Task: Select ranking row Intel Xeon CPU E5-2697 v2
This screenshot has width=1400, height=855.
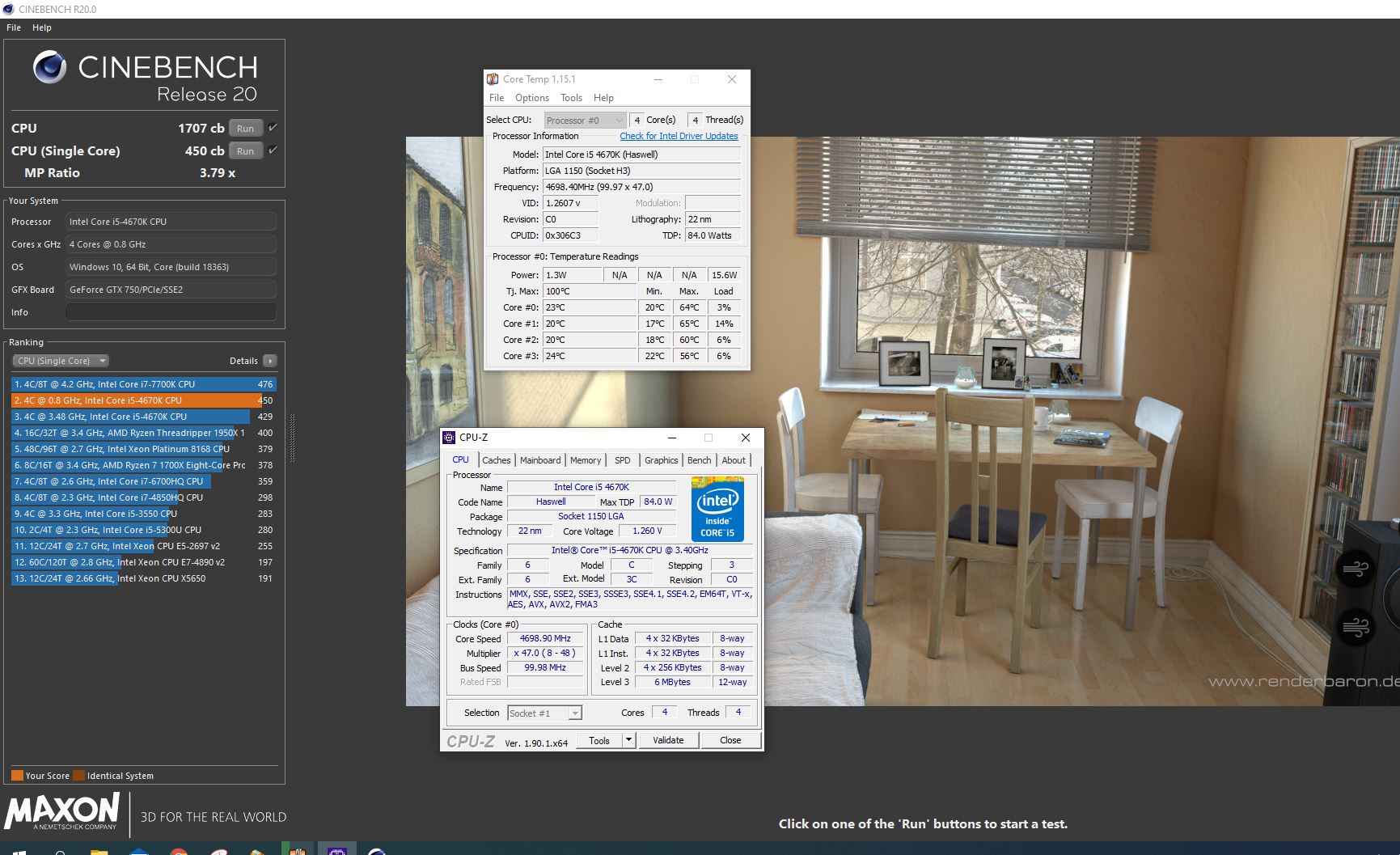Action: [143, 546]
